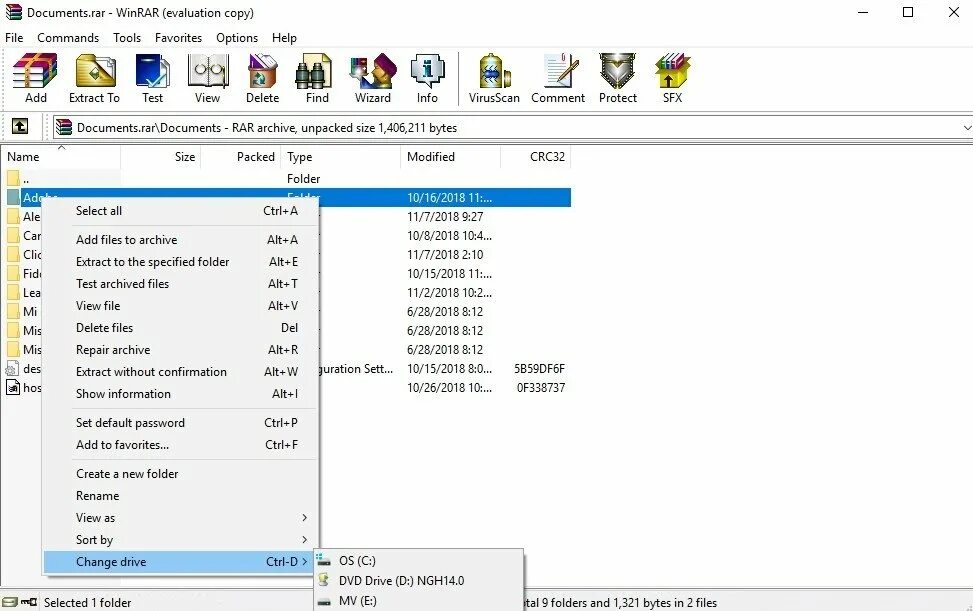Run VirusScan from the toolbar
This screenshot has height=611, width=973.
click(494, 78)
